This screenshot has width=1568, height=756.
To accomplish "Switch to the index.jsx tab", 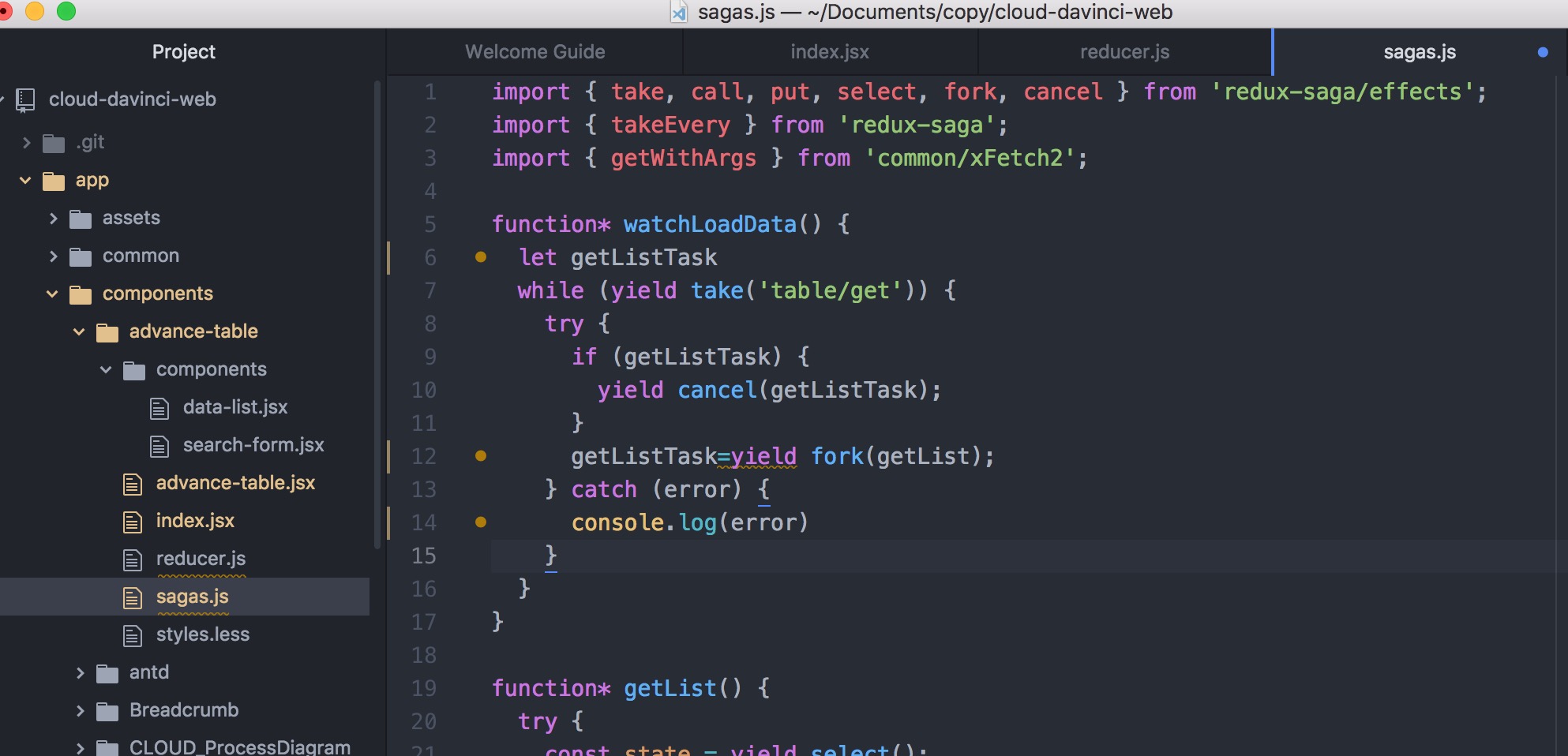I will [x=830, y=52].
